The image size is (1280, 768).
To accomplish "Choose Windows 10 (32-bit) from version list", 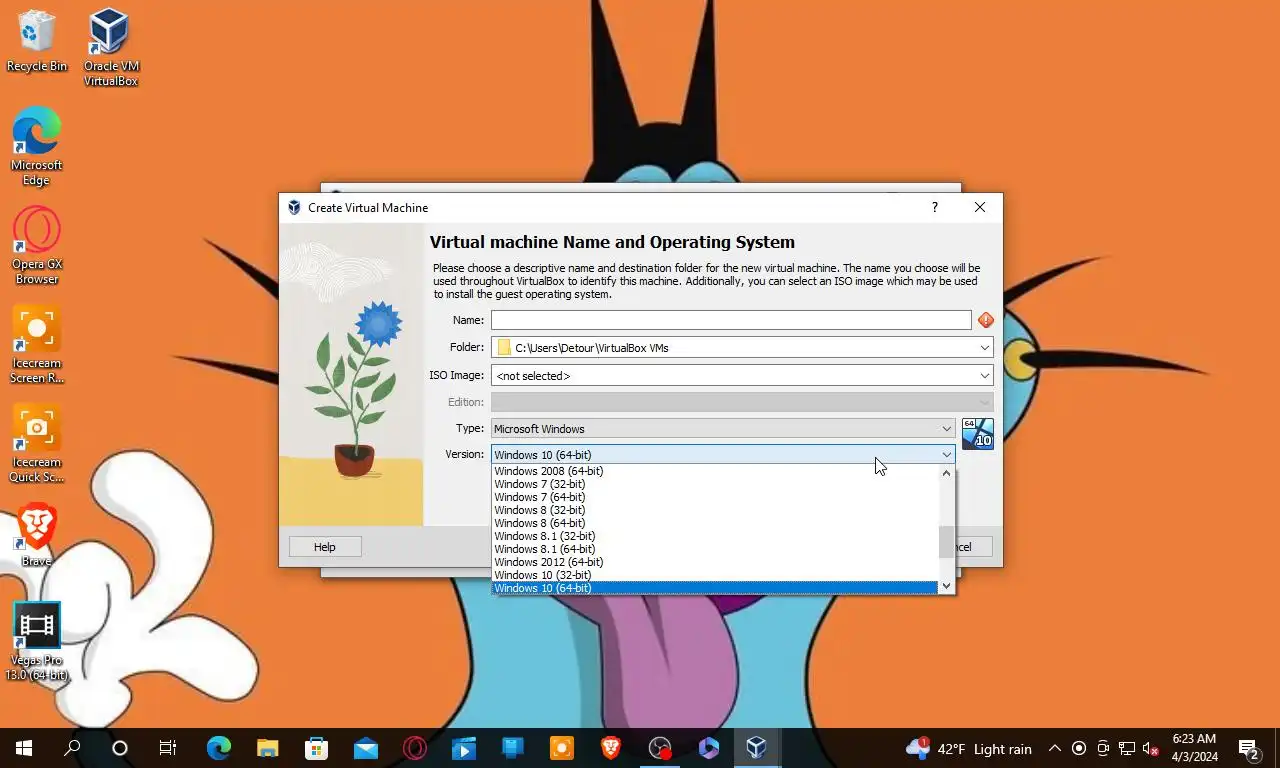I will click(714, 575).
